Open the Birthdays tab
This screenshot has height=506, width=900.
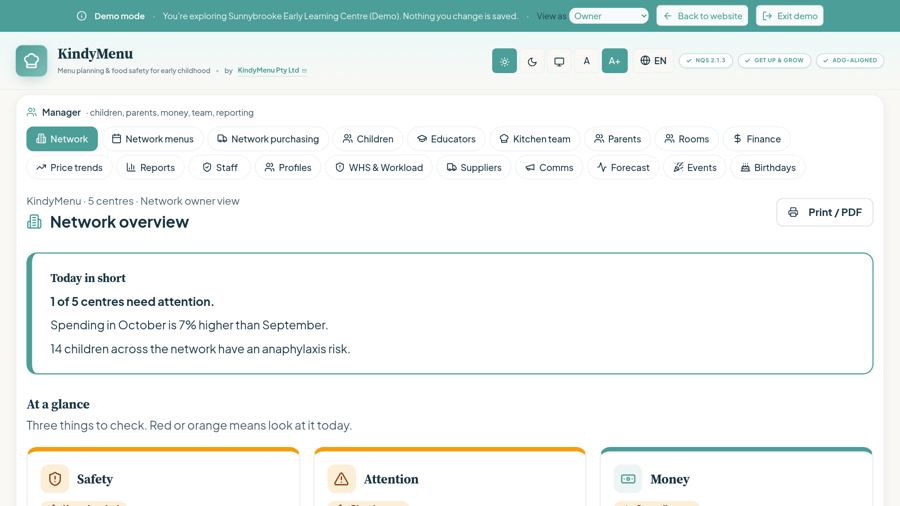pyautogui.click(x=768, y=168)
